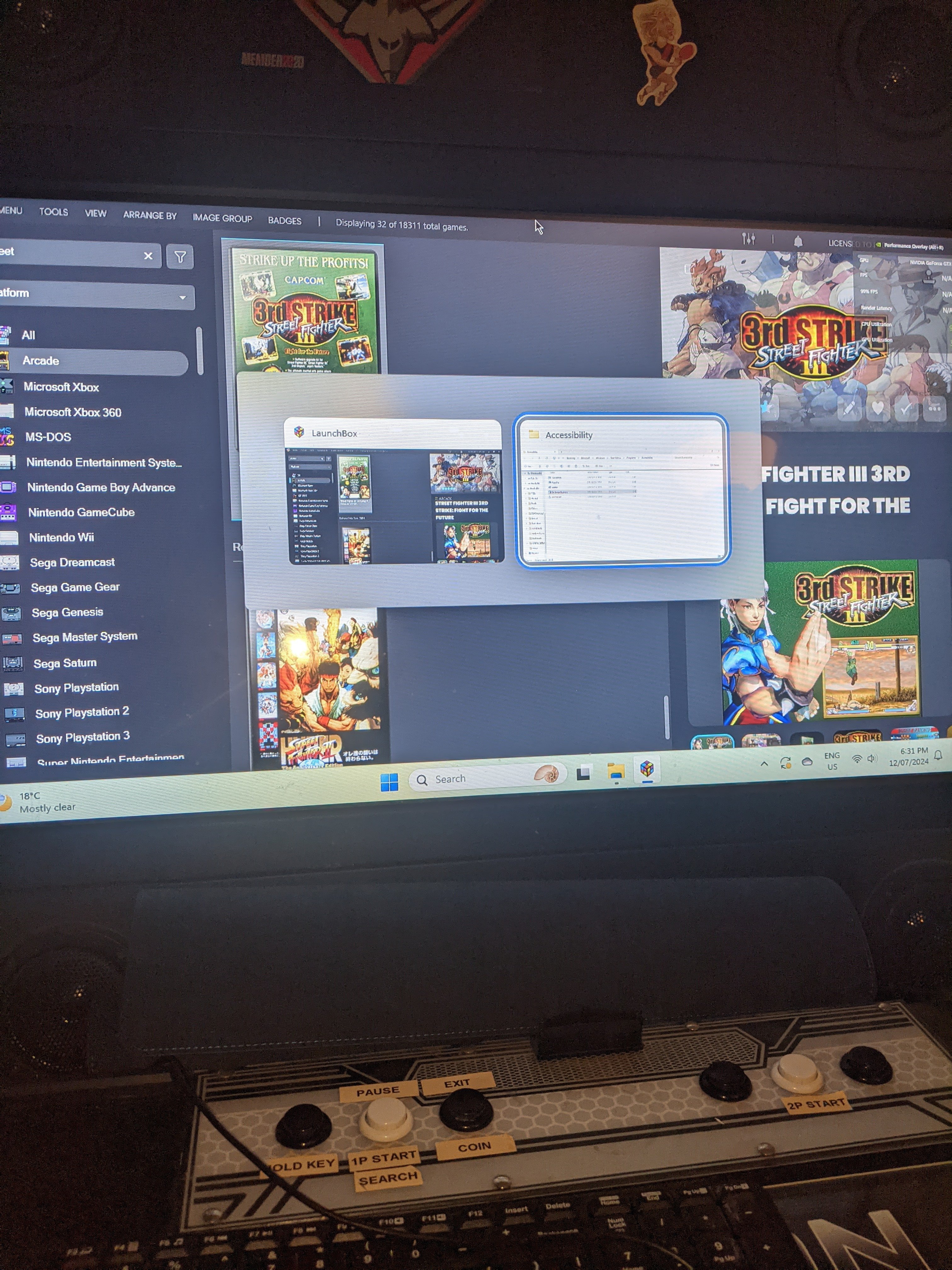Screen dimensions: 952x1270
Task: Open the Windows notification bell
Action: pos(938,755)
